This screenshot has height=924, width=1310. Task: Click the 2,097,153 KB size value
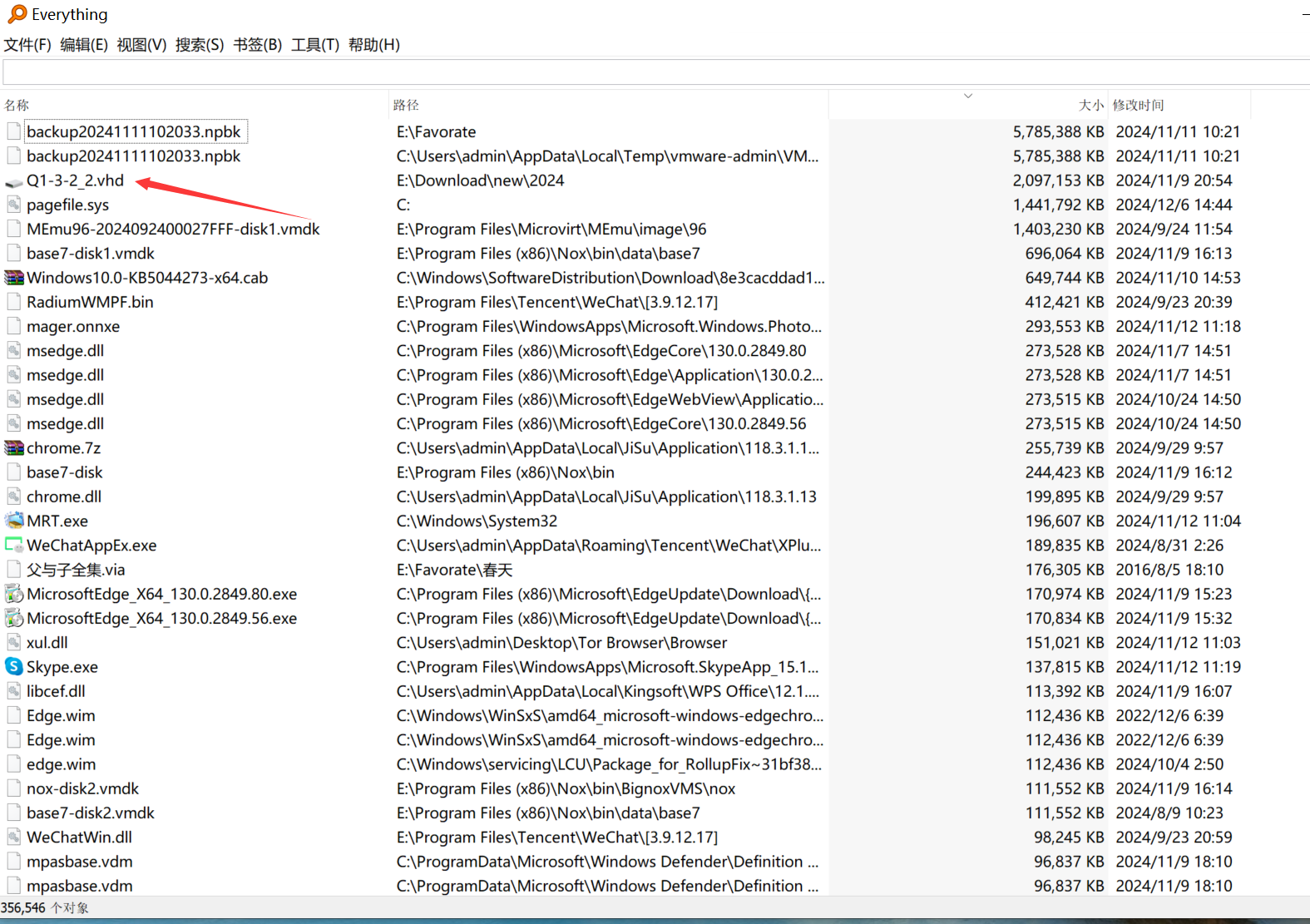click(1058, 180)
